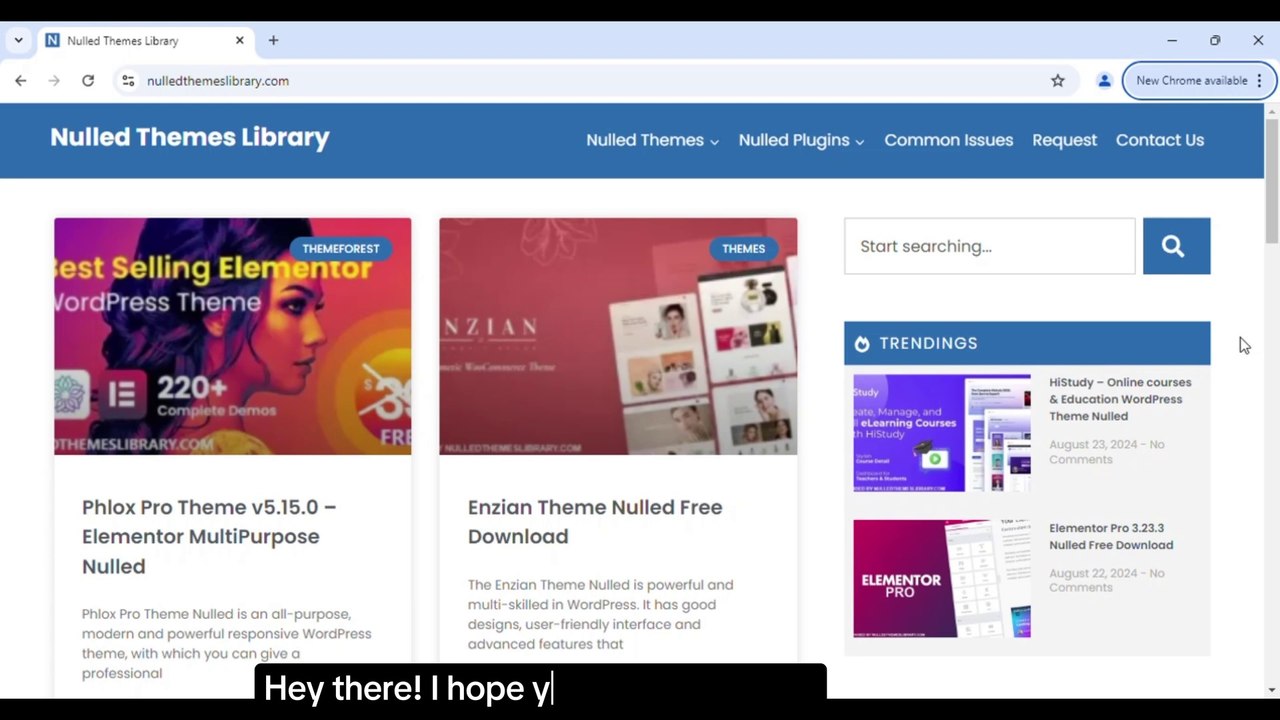Open Phlox Pro Theme v5.15.0 post title
Viewport: 1280px width, 720px height.
(209, 537)
